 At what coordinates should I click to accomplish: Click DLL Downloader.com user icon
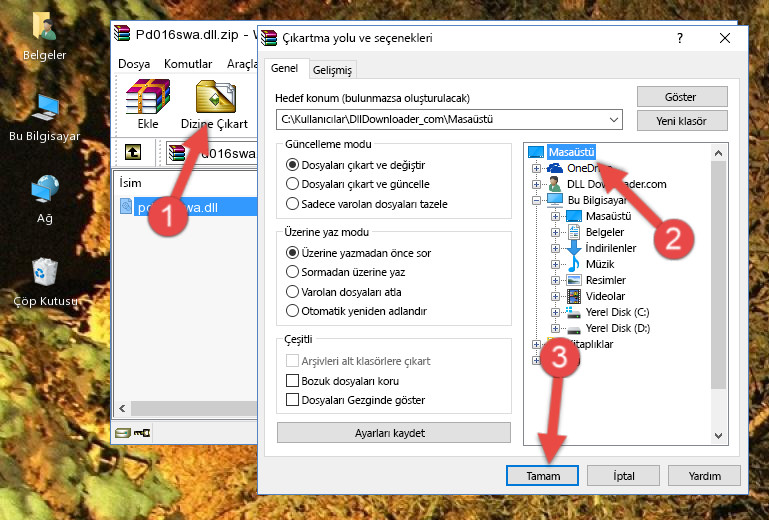(555, 184)
